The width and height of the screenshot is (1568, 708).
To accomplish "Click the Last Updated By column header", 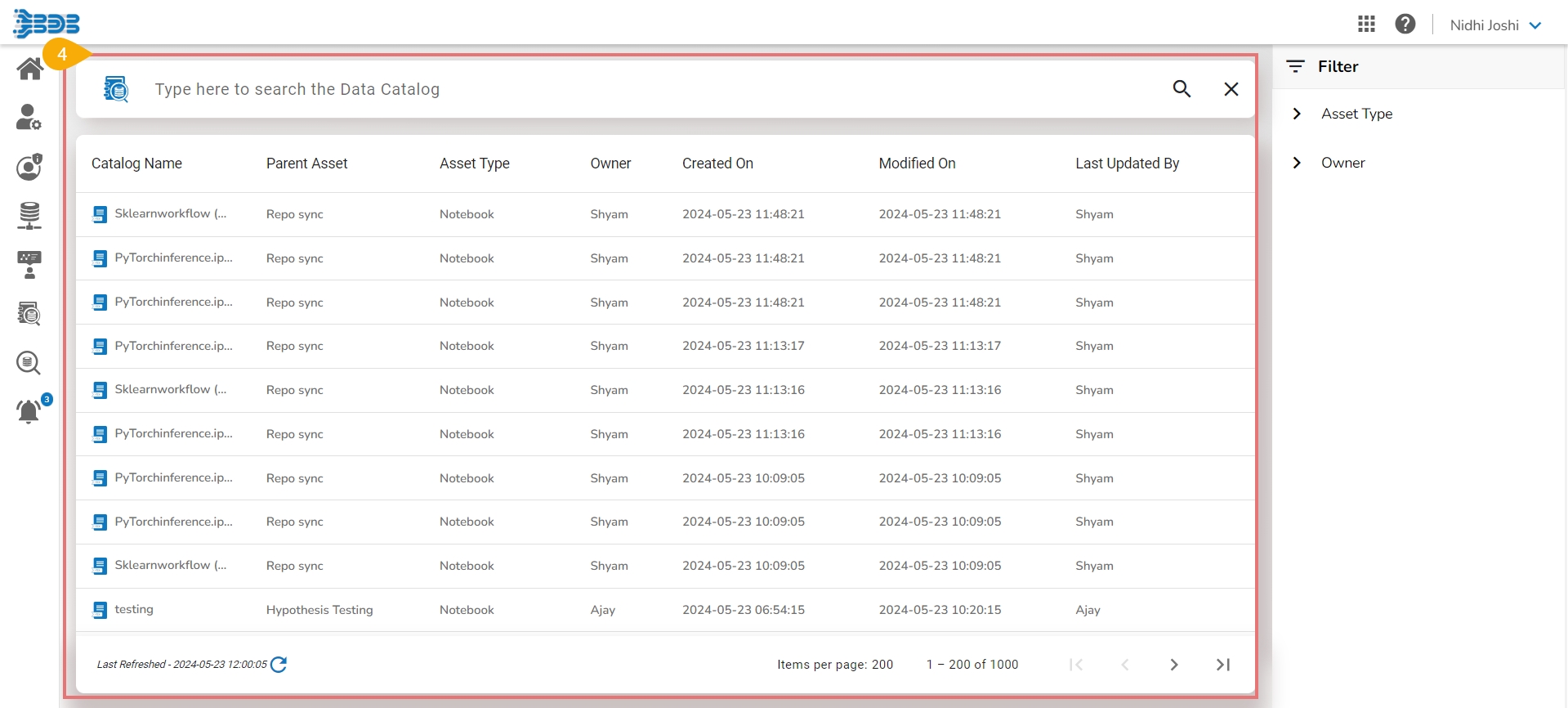I will tap(1127, 164).
